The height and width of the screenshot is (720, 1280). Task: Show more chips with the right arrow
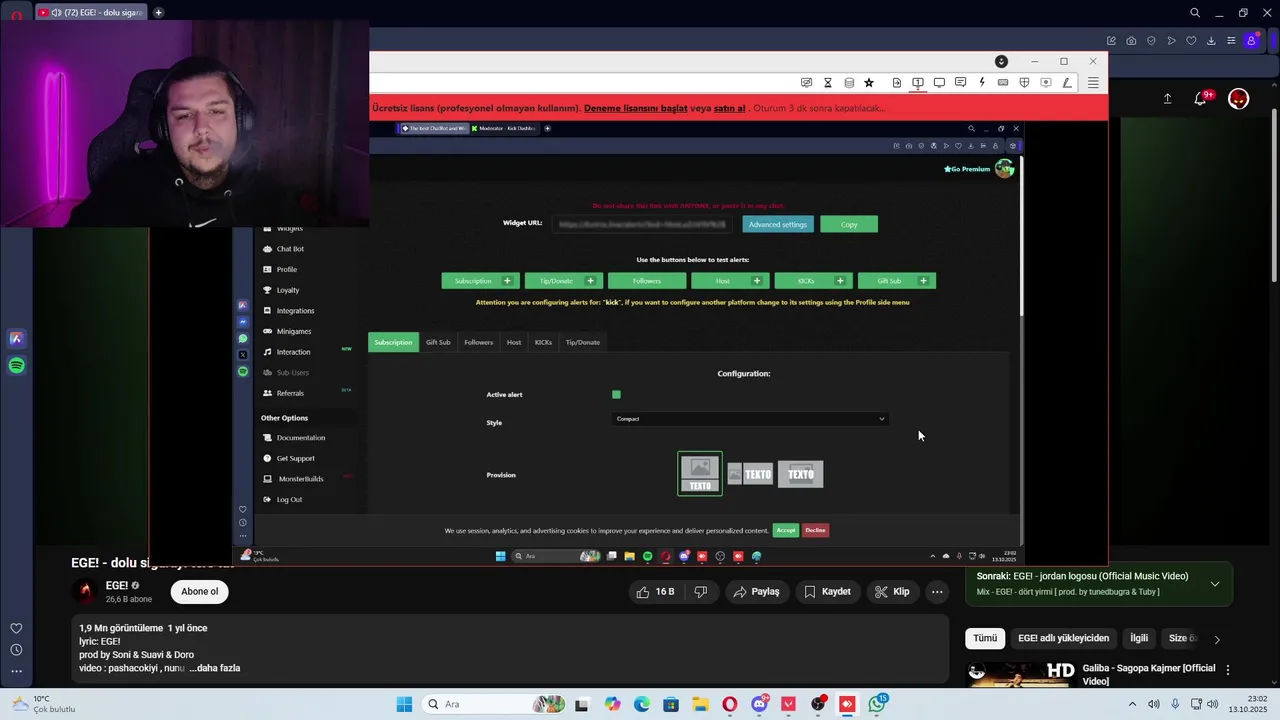[1217, 639]
